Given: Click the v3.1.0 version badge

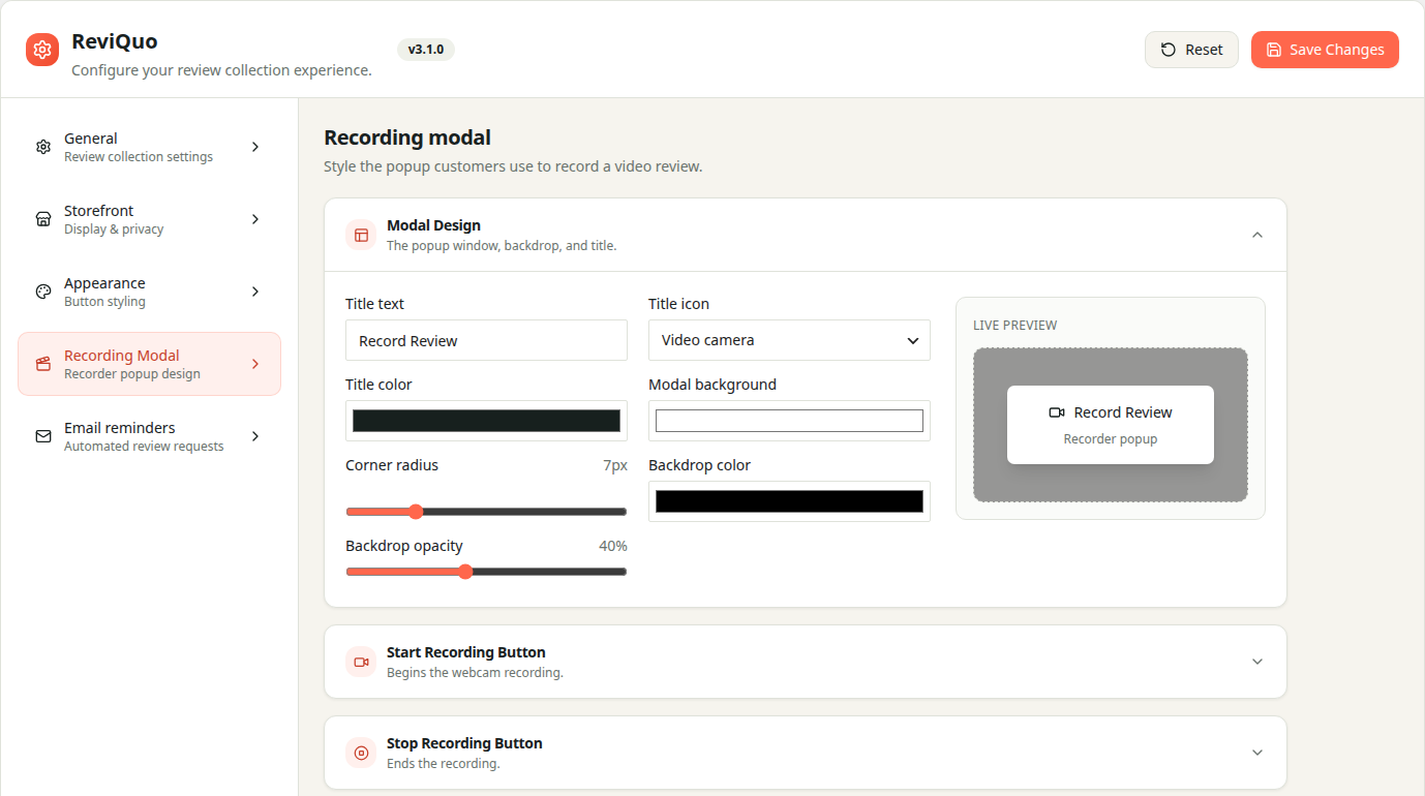Looking at the screenshot, I should [x=426, y=49].
